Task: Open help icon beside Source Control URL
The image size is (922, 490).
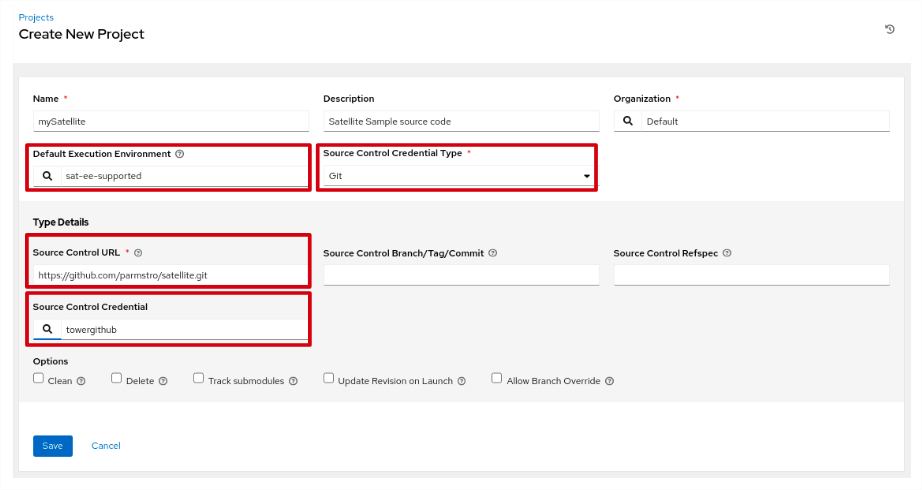Action: click(x=138, y=253)
